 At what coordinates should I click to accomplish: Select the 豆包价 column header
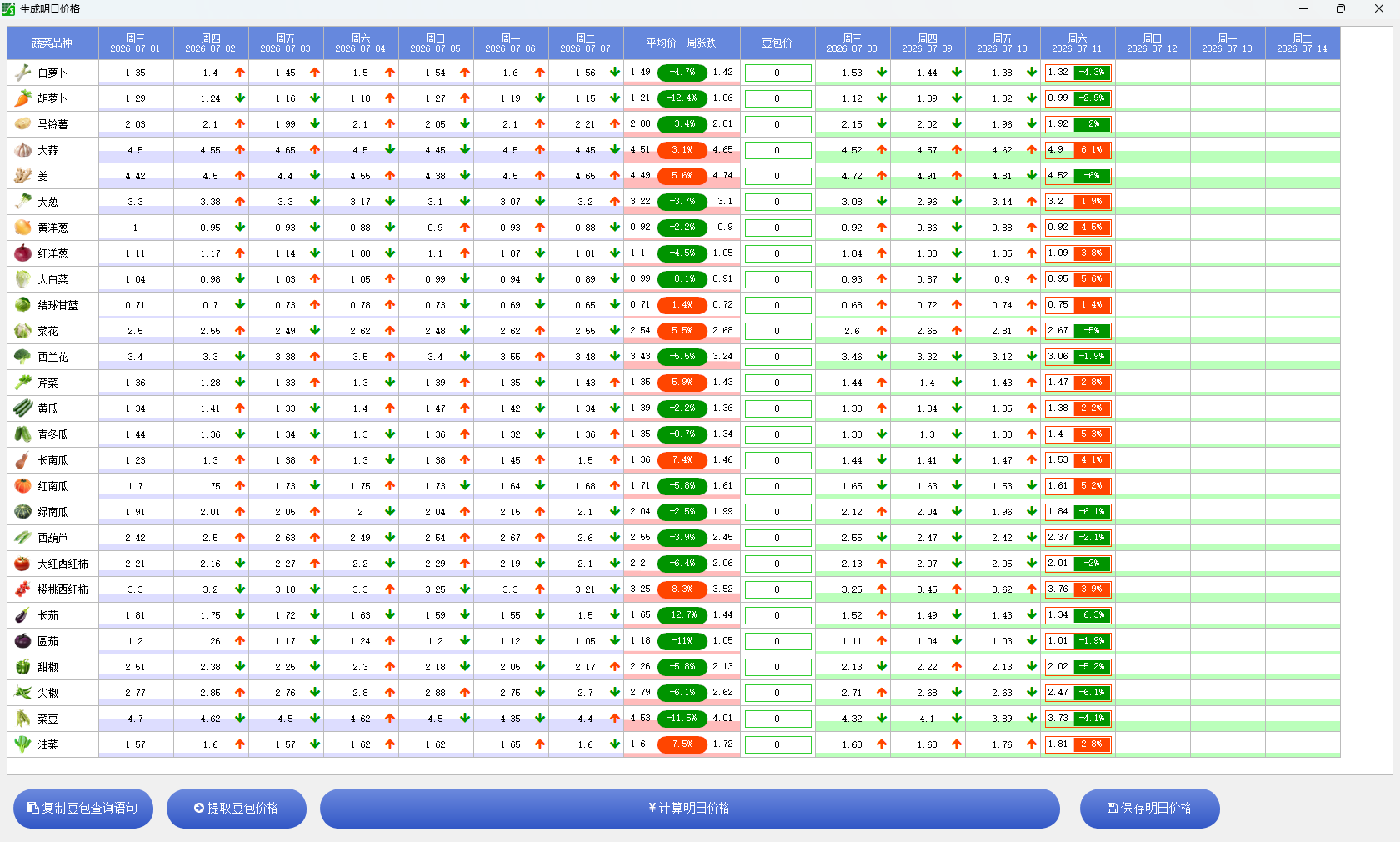pos(777,43)
